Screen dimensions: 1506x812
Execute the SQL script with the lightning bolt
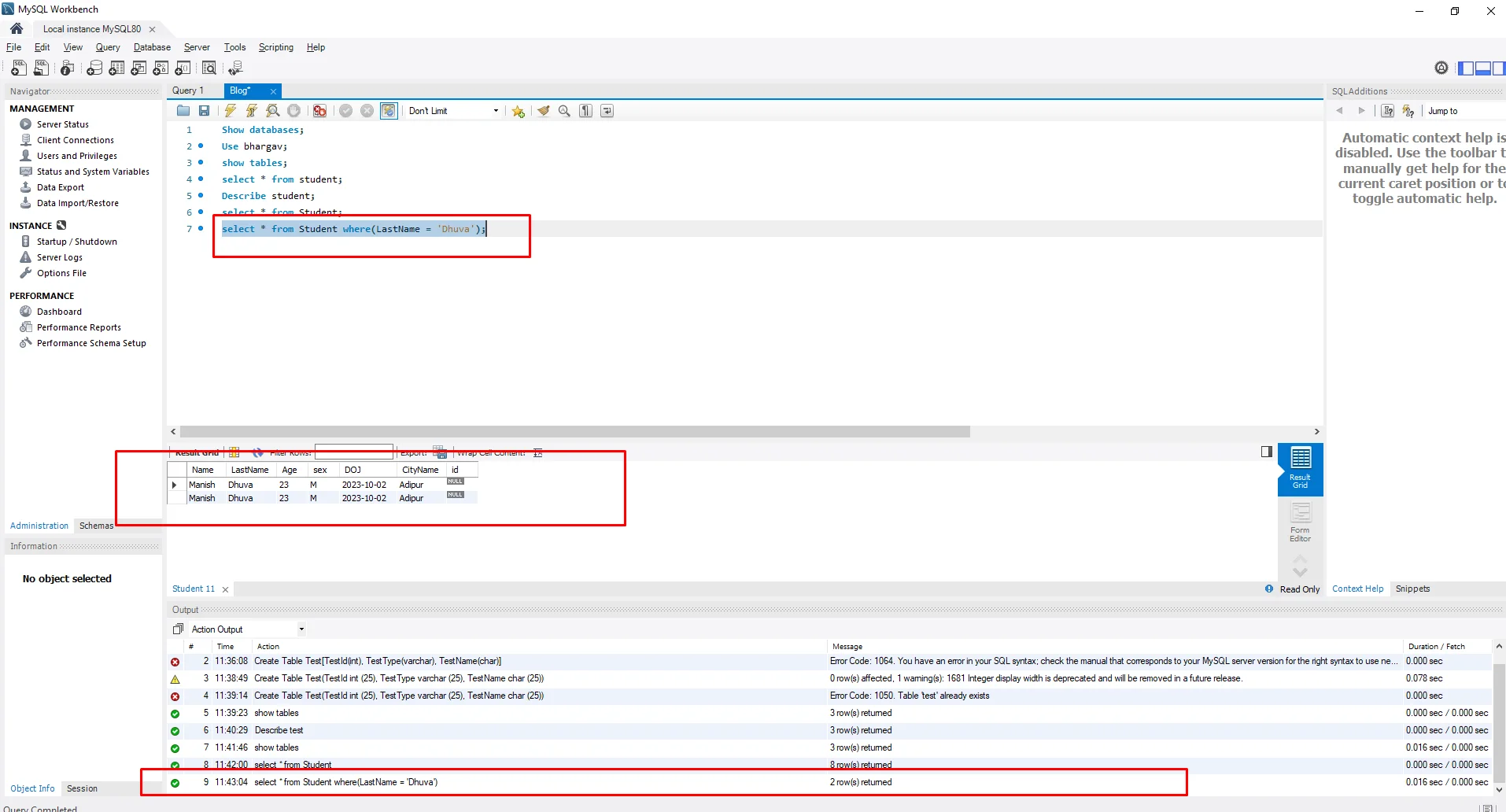(x=231, y=111)
